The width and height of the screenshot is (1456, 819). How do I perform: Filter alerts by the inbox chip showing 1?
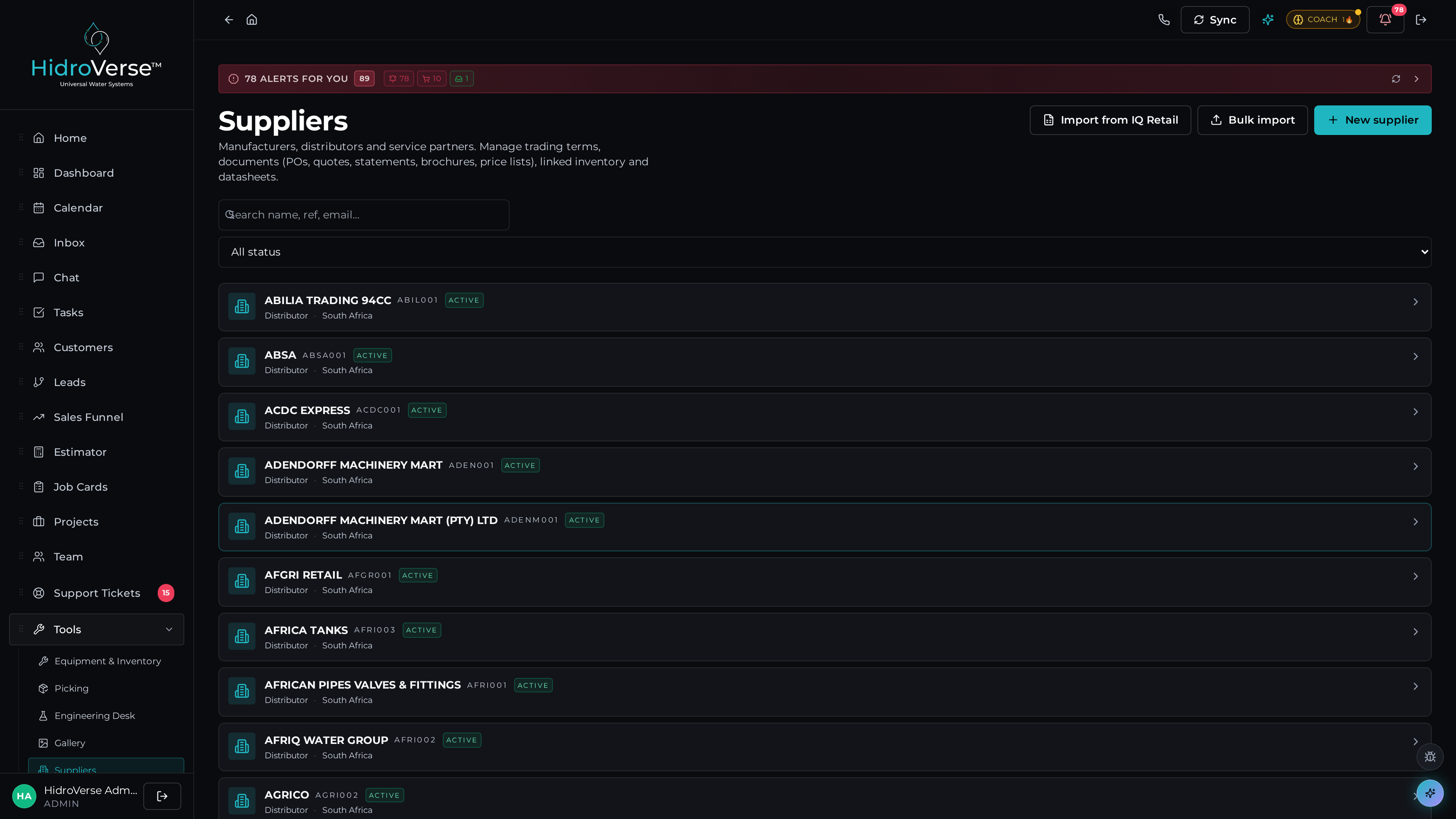(x=462, y=78)
